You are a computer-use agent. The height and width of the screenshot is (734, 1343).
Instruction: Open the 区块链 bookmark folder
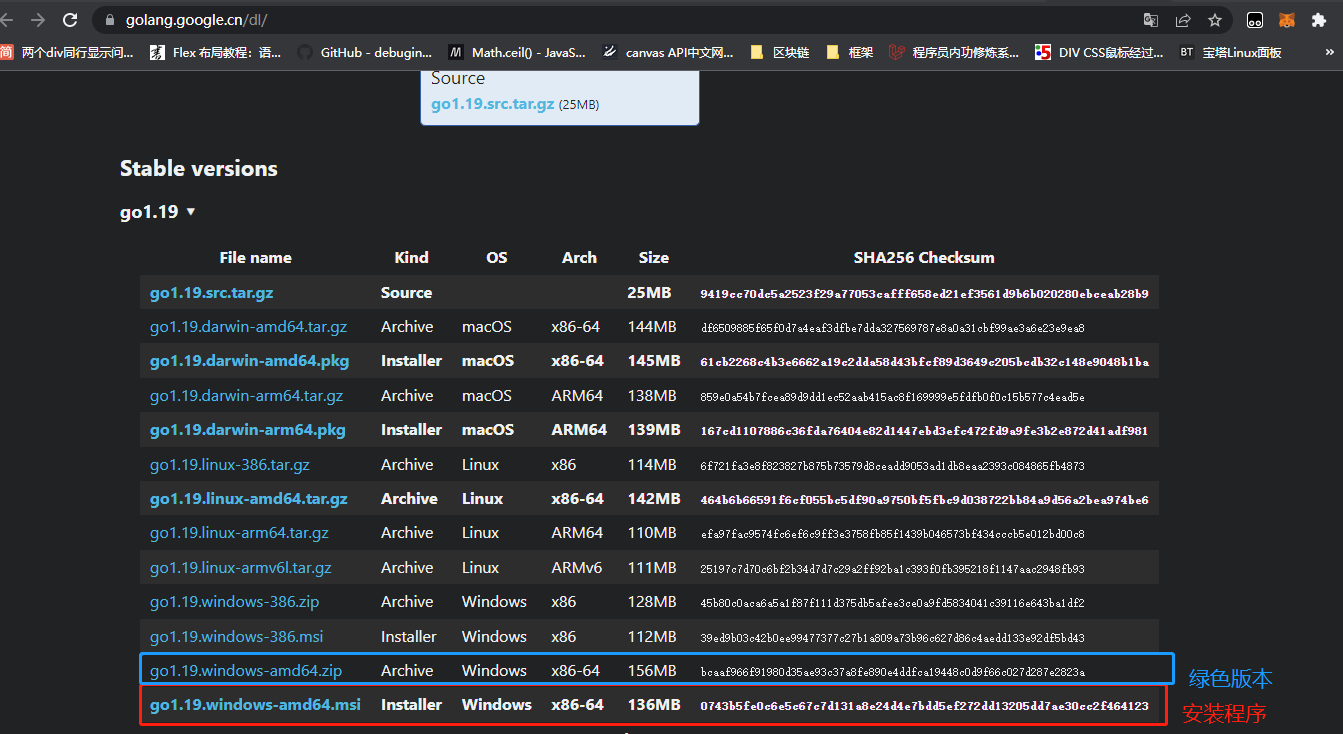pyautogui.click(x=780, y=52)
